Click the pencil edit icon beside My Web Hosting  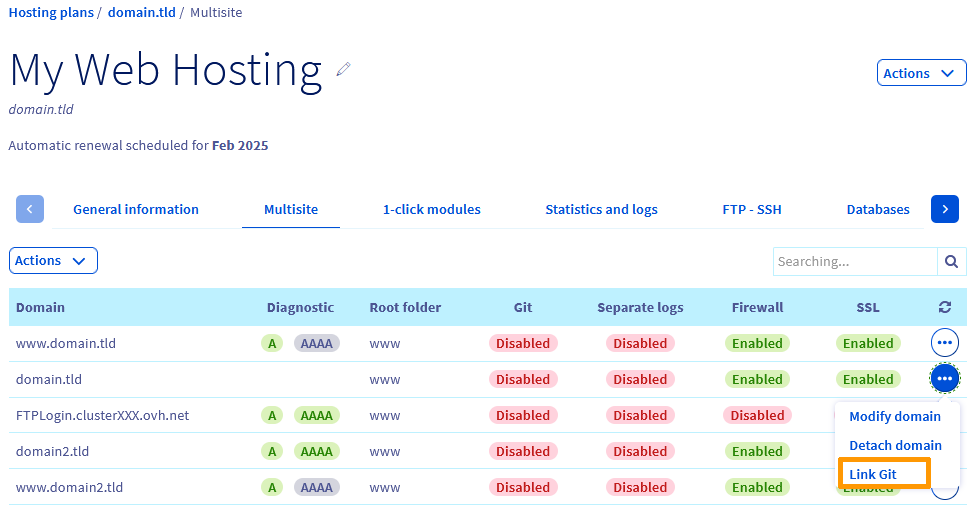(344, 69)
